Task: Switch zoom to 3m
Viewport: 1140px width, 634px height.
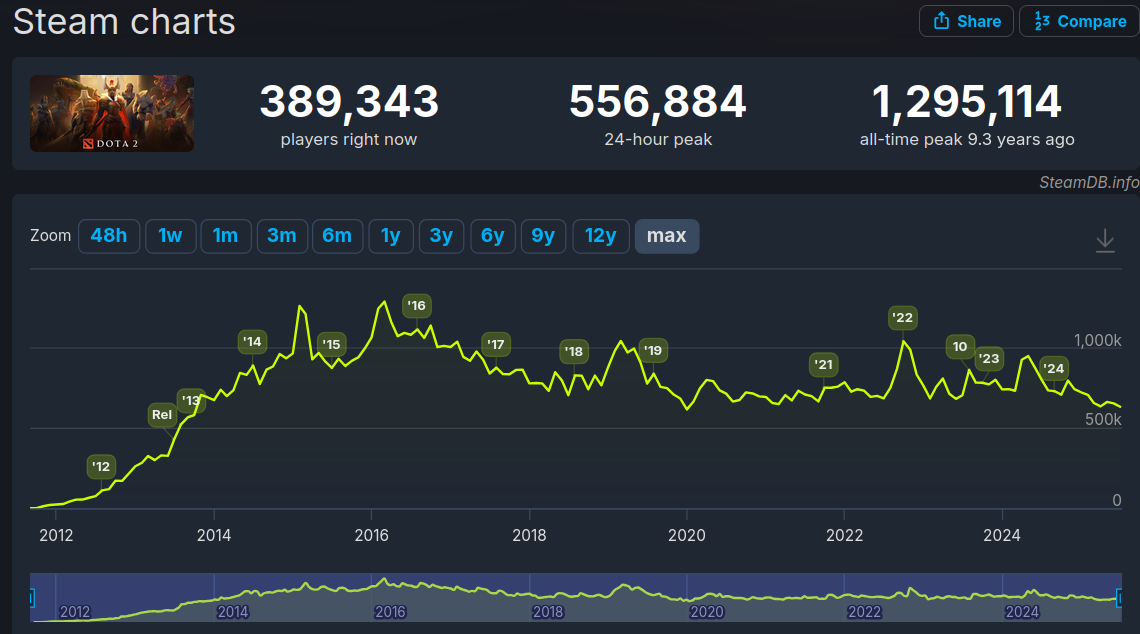Action: pos(282,236)
